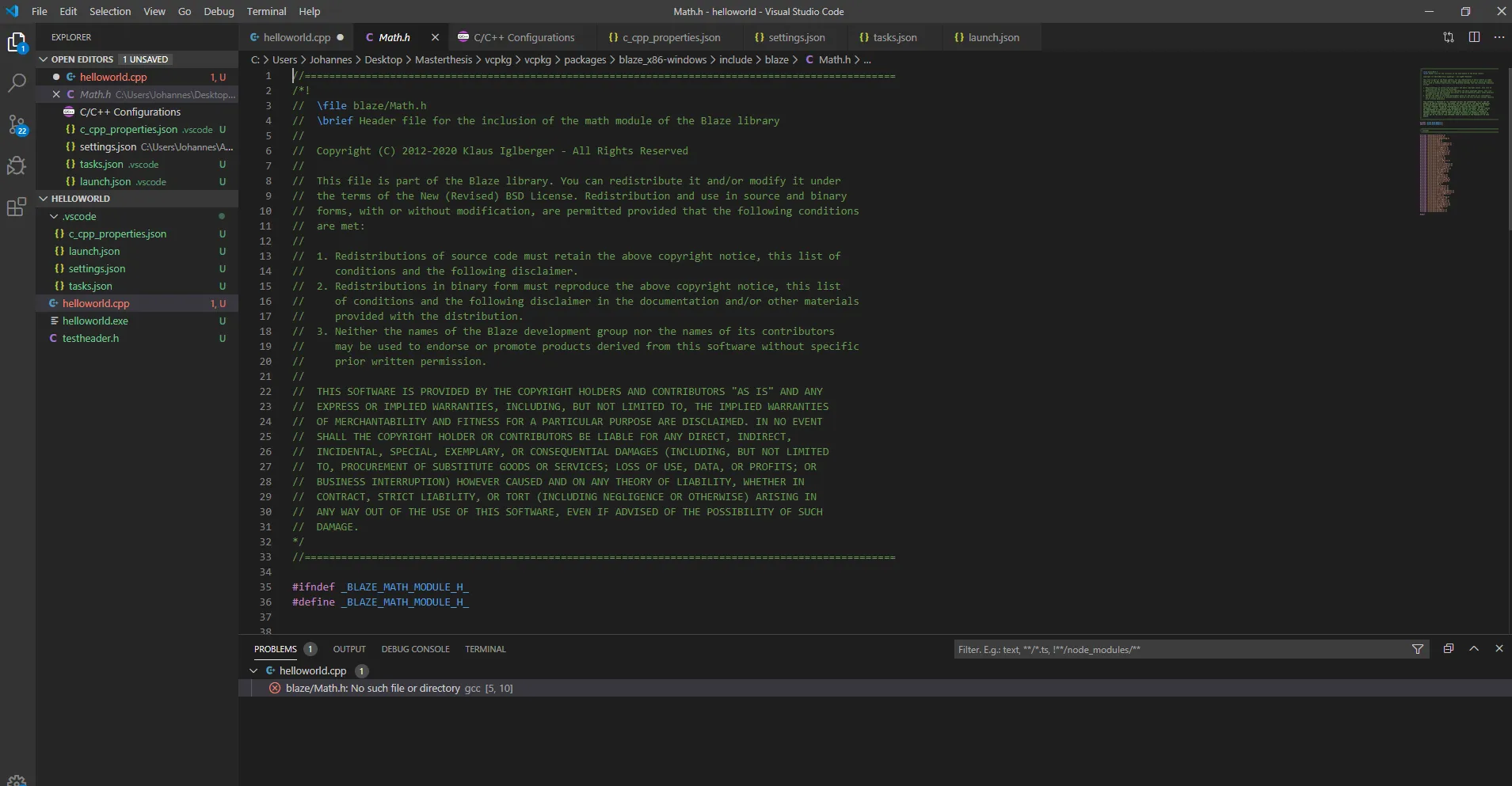
Task: Open the Debug menu
Action: coord(219,11)
